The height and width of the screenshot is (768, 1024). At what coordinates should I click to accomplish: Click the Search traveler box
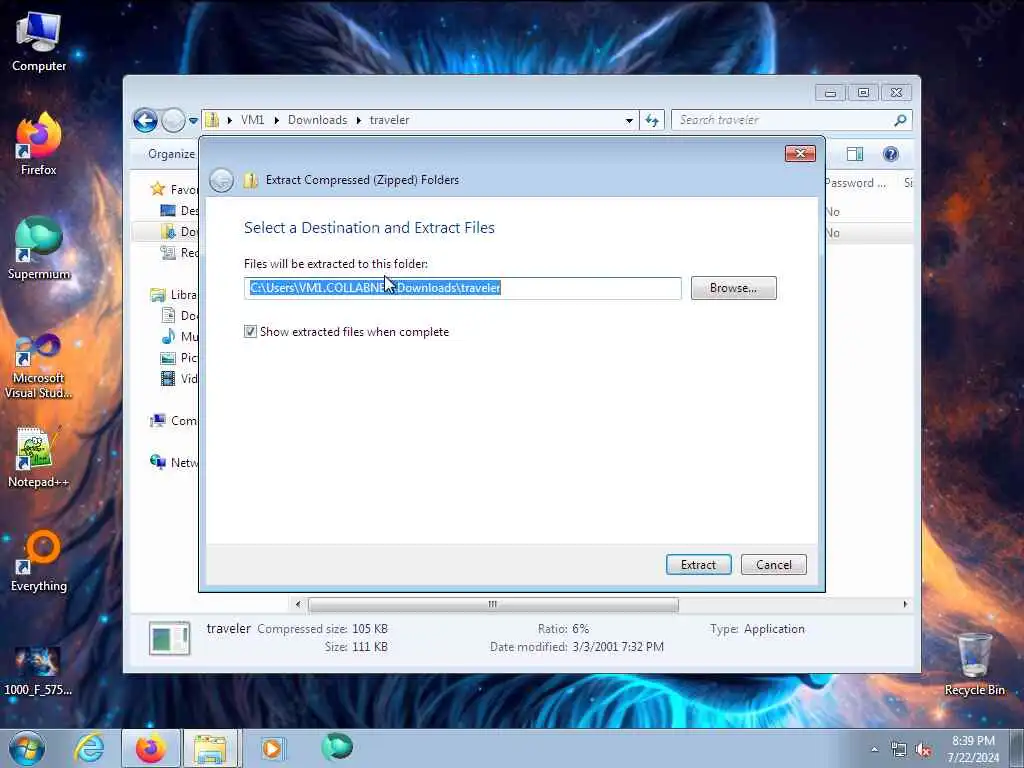[x=784, y=120]
